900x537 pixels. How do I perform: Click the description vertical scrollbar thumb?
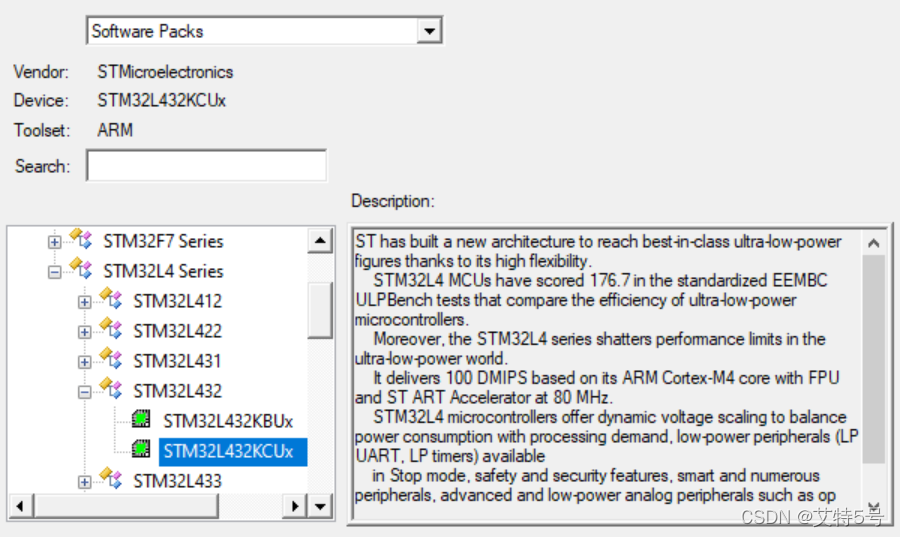click(x=874, y=359)
